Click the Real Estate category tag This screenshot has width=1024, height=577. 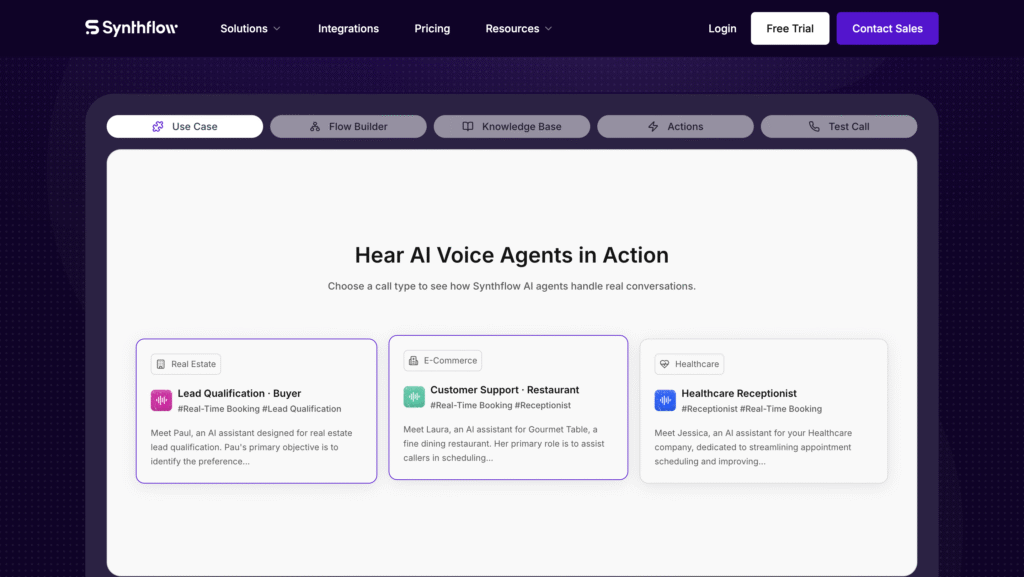point(185,364)
